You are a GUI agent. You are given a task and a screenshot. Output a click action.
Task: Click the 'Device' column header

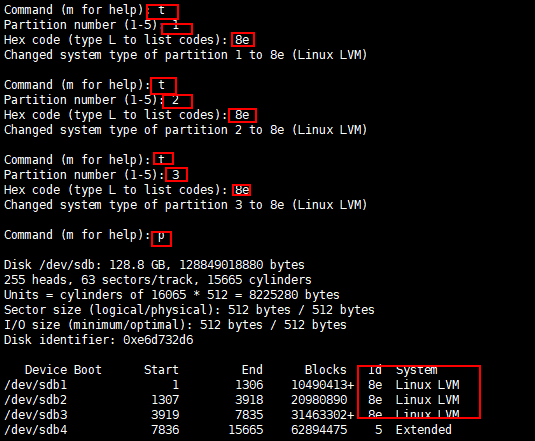(46, 370)
